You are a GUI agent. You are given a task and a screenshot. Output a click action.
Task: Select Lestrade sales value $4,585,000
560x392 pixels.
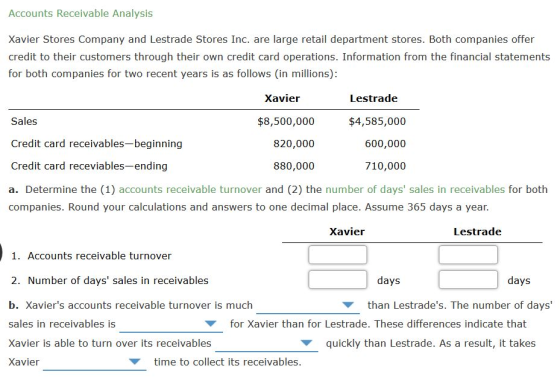(x=378, y=121)
